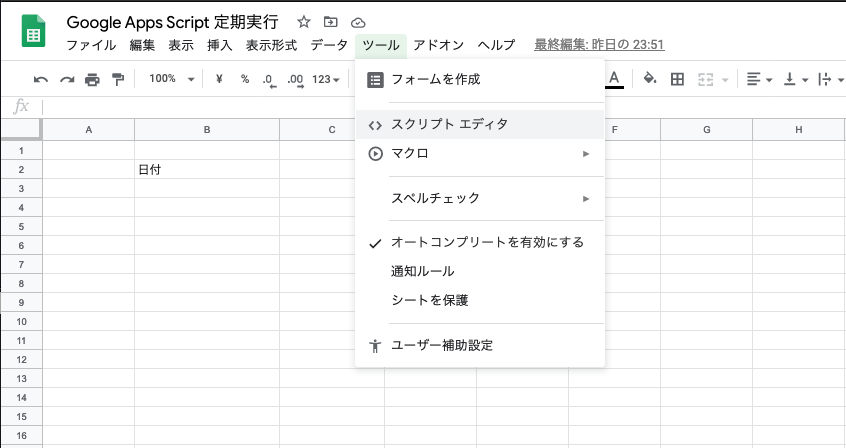Select column G header

coord(706,130)
